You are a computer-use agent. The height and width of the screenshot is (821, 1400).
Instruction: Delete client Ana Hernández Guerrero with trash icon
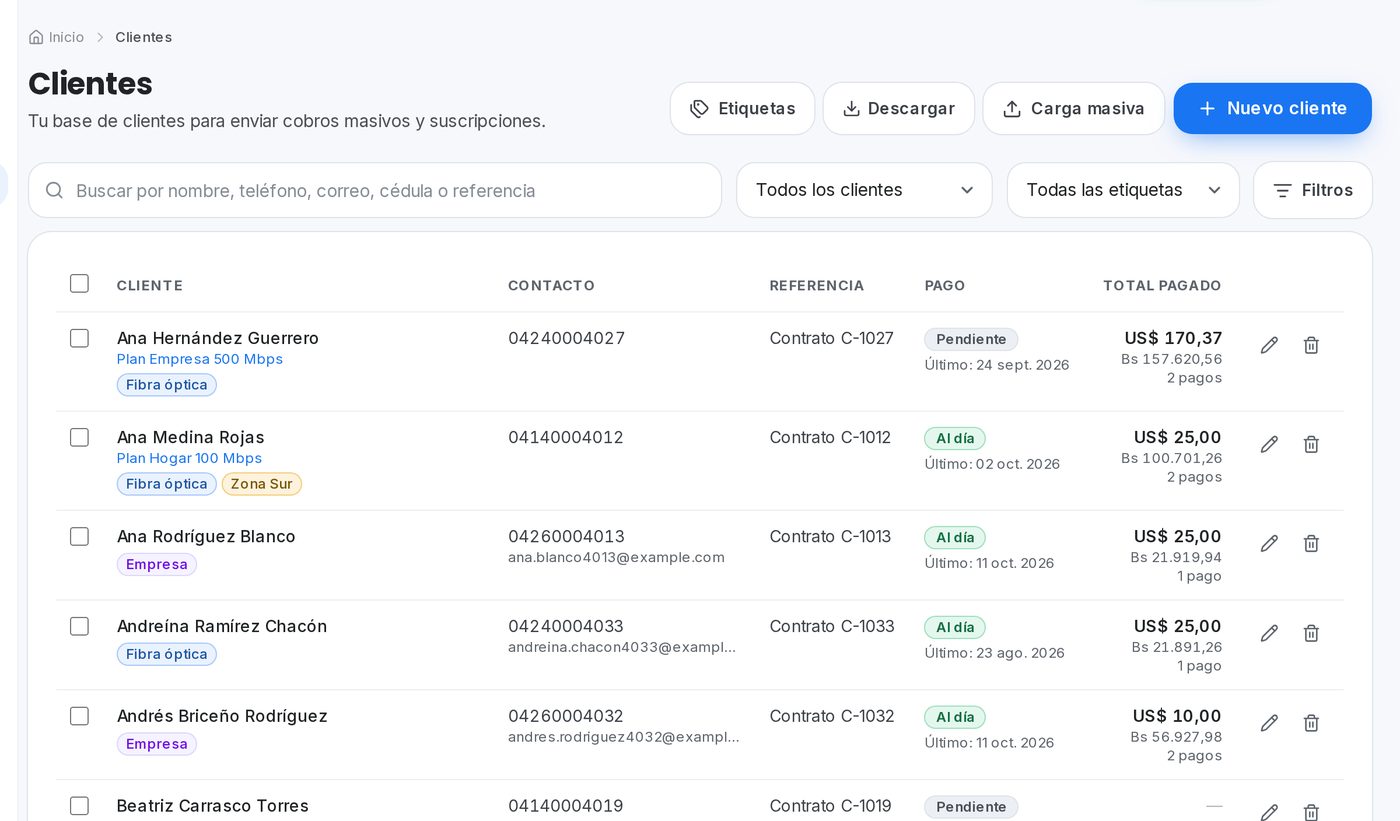[1311, 345]
